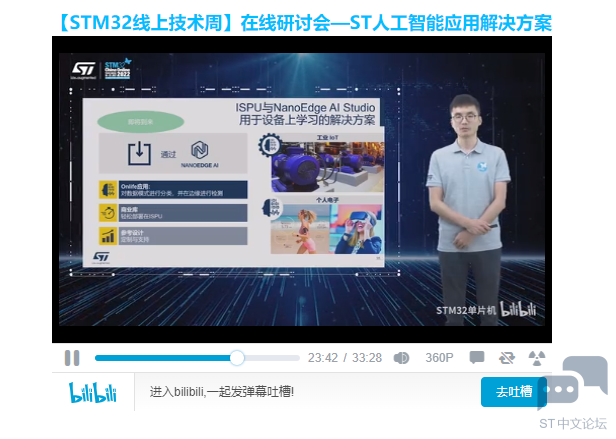The height and width of the screenshot is (439, 616).
Task: Click the 去吐槽 button
Action: coord(514,392)
